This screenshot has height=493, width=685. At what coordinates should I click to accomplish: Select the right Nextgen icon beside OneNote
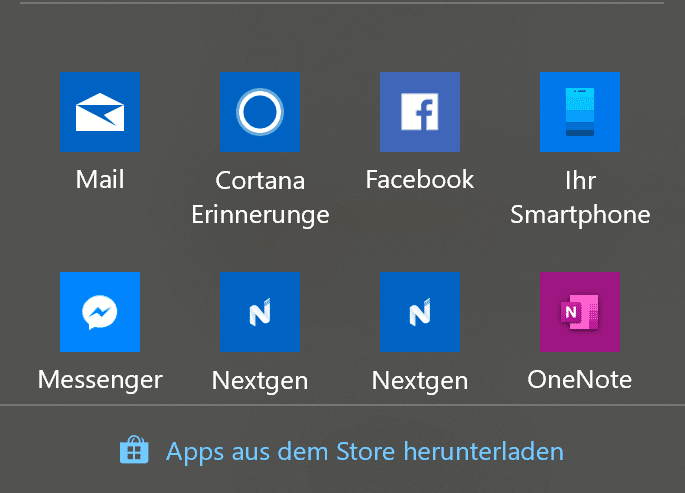(420, 312)
